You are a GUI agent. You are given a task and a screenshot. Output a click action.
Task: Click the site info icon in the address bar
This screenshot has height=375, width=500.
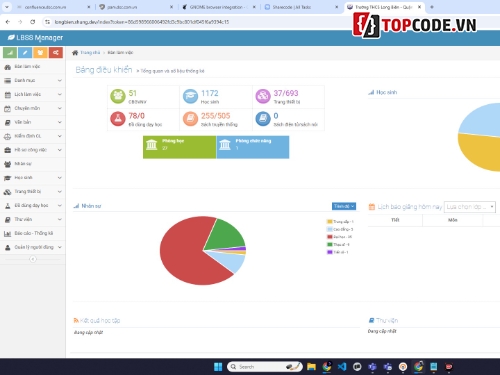[x=47, y=22]
